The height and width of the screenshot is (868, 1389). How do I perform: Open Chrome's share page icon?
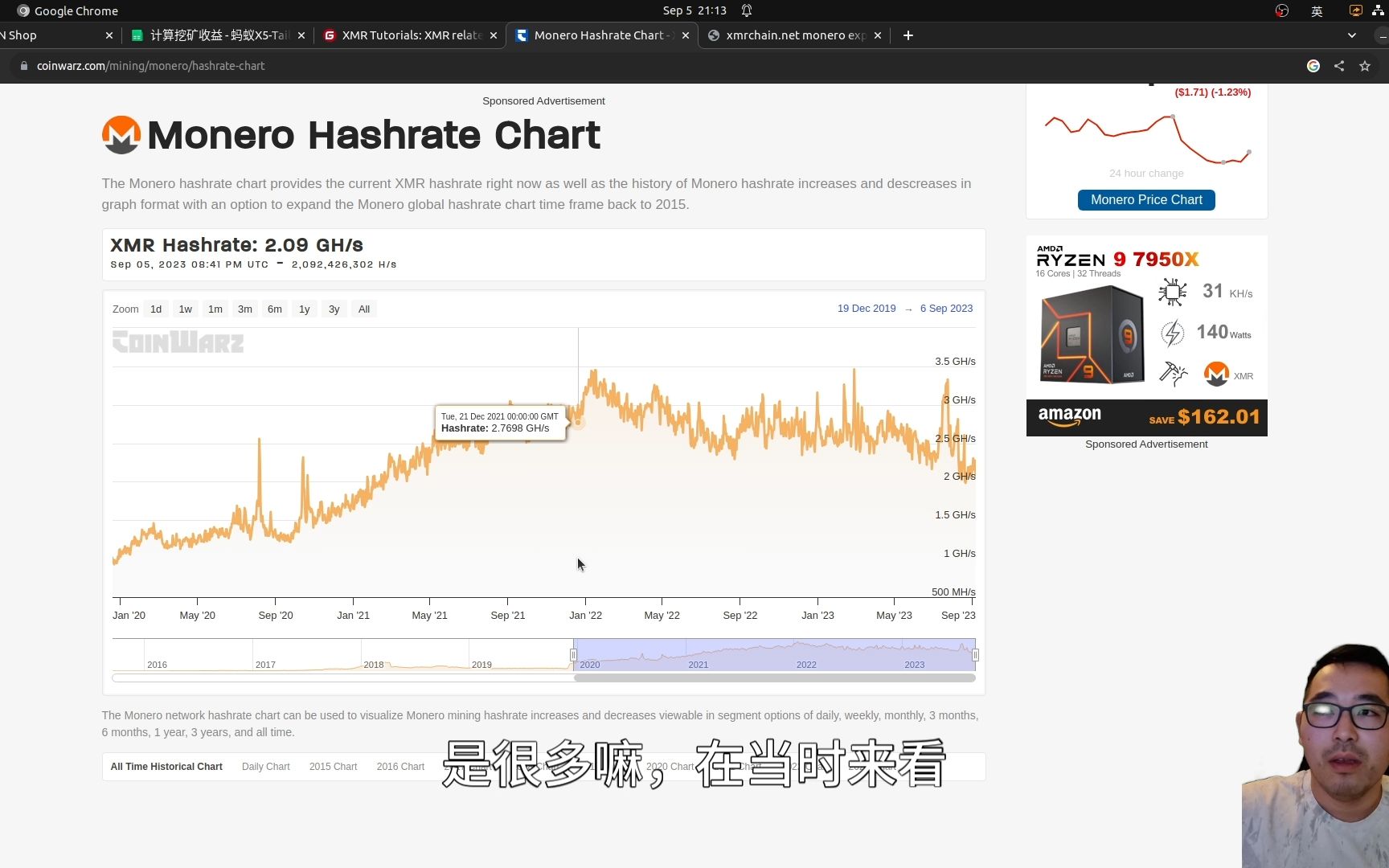click(x=1339, y=66)
